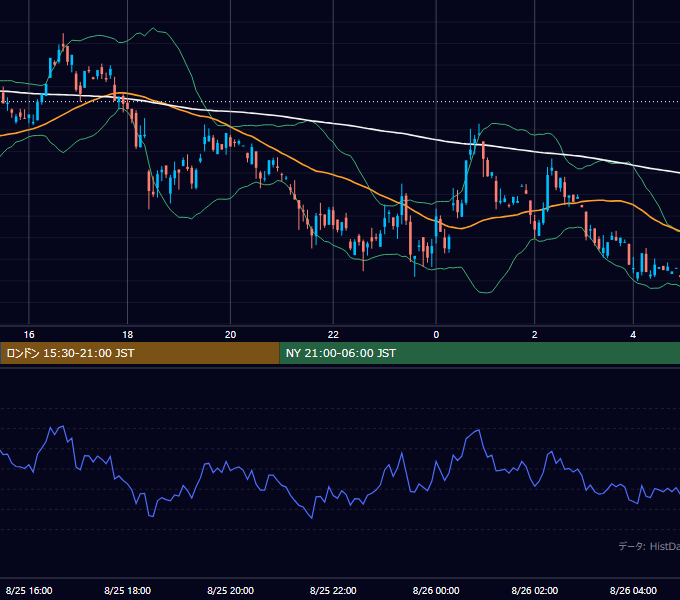Viewport: 680px width, 600px height.
Task: Click the 8/26 04:00 date label
Action: coord(633,590)
